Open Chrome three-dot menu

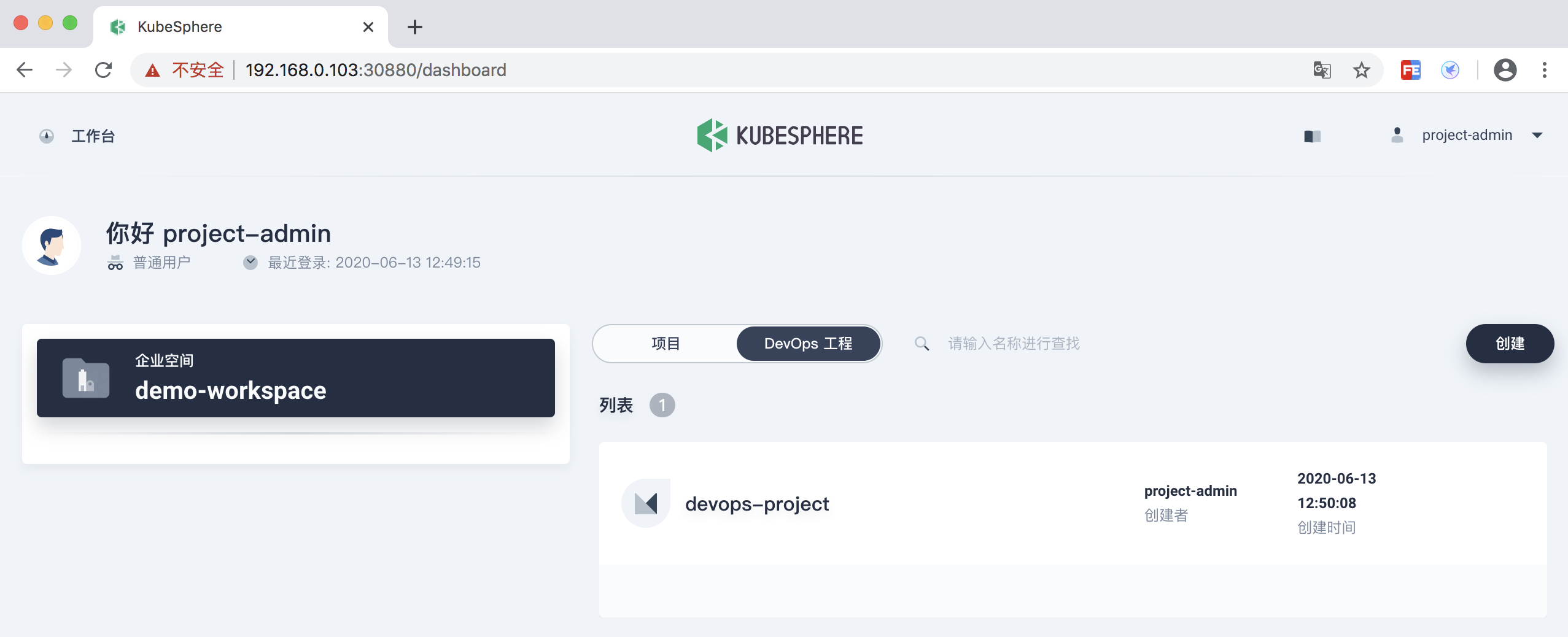point(1545,70)
